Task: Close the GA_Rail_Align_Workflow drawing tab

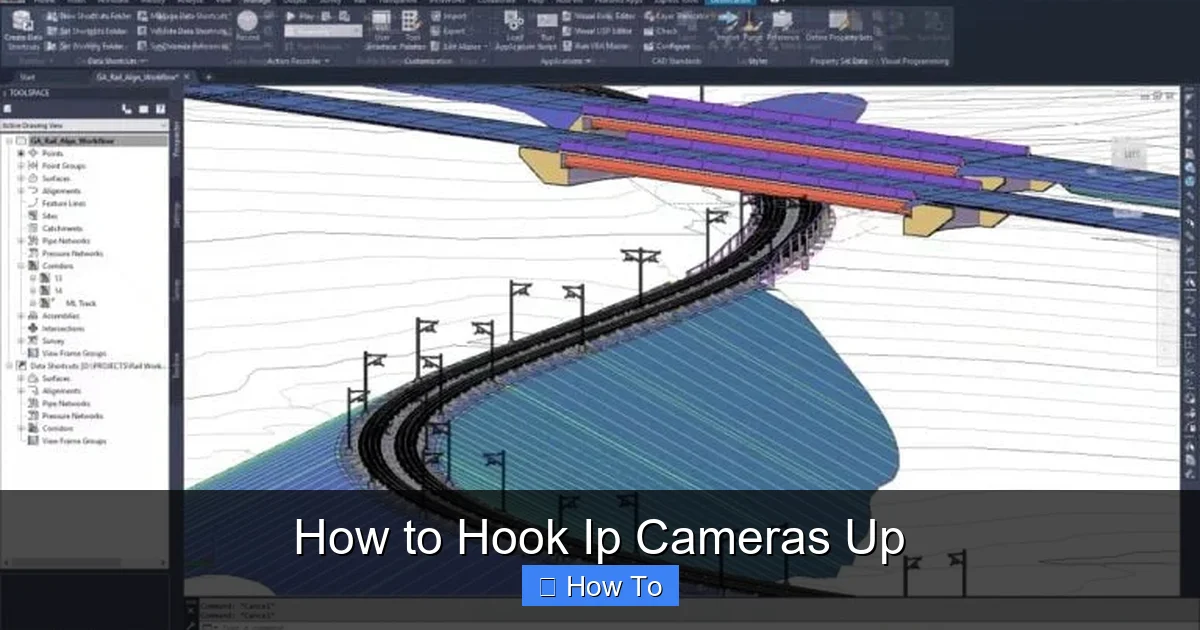Action: (x=186, y=77)
